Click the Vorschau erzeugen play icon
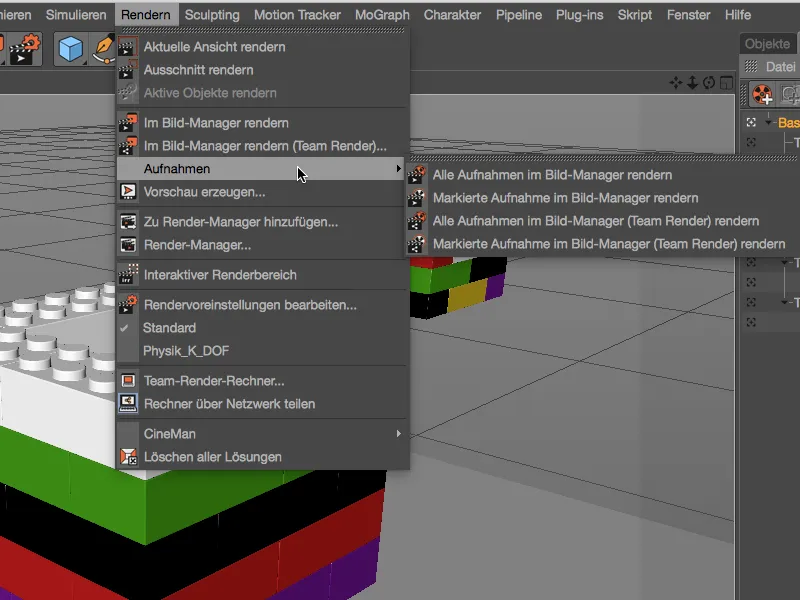The image size is (800, 600). point(128,192)
